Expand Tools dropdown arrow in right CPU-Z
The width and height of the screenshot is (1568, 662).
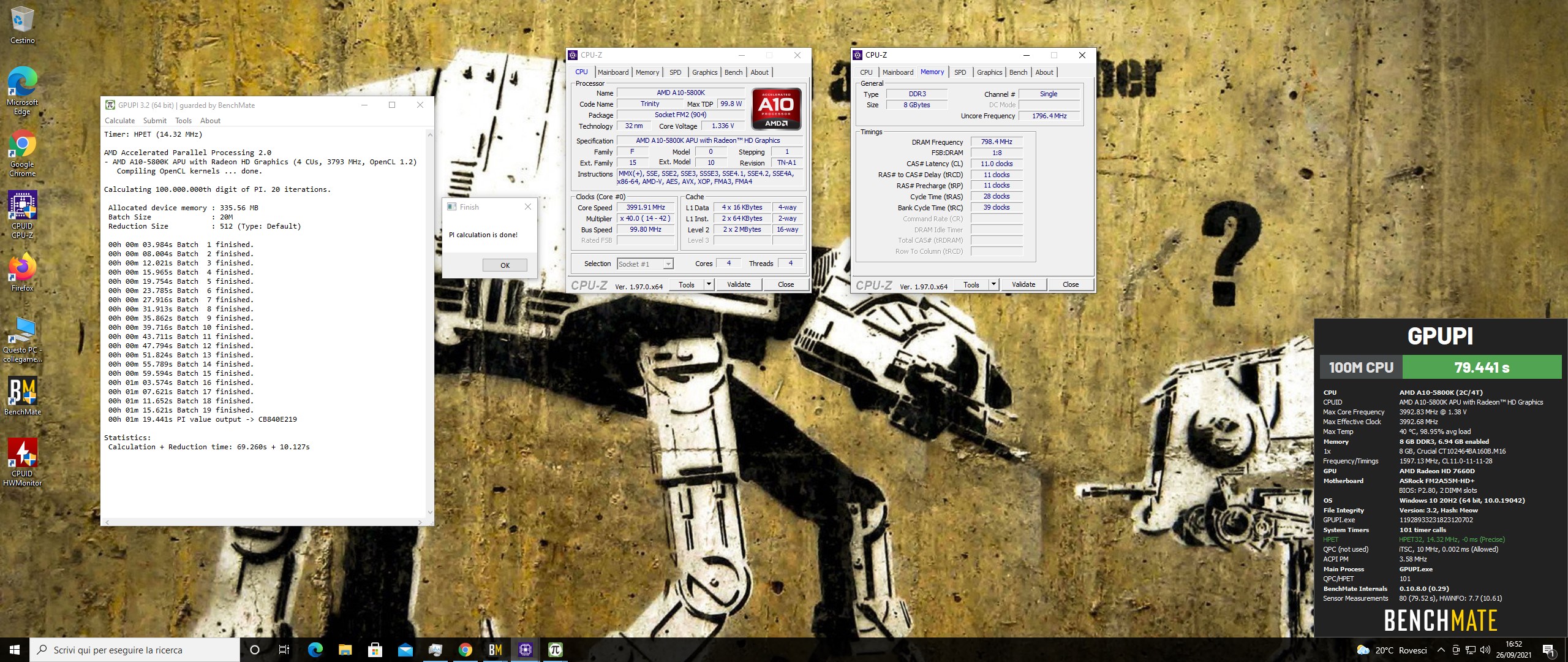(x=993, y=284)
